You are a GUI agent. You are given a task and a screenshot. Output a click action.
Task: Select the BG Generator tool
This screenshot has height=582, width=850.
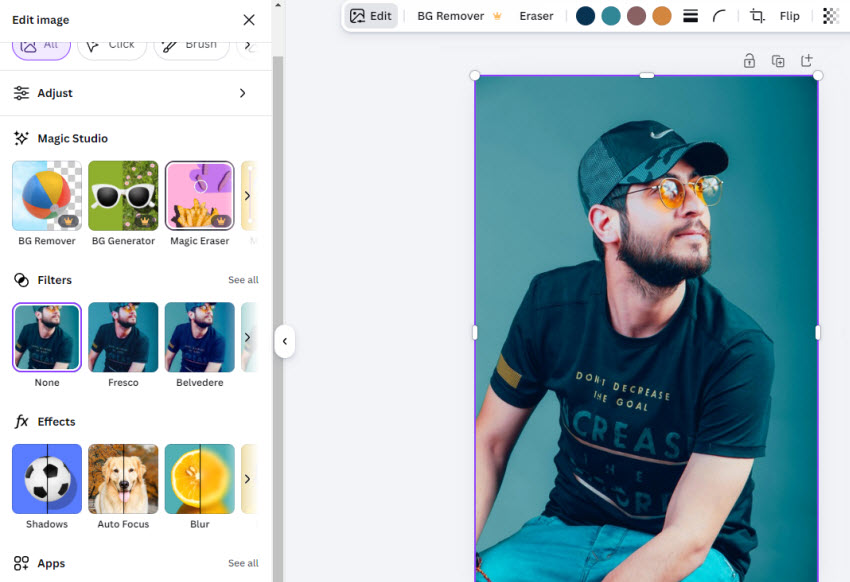point(123,195)
